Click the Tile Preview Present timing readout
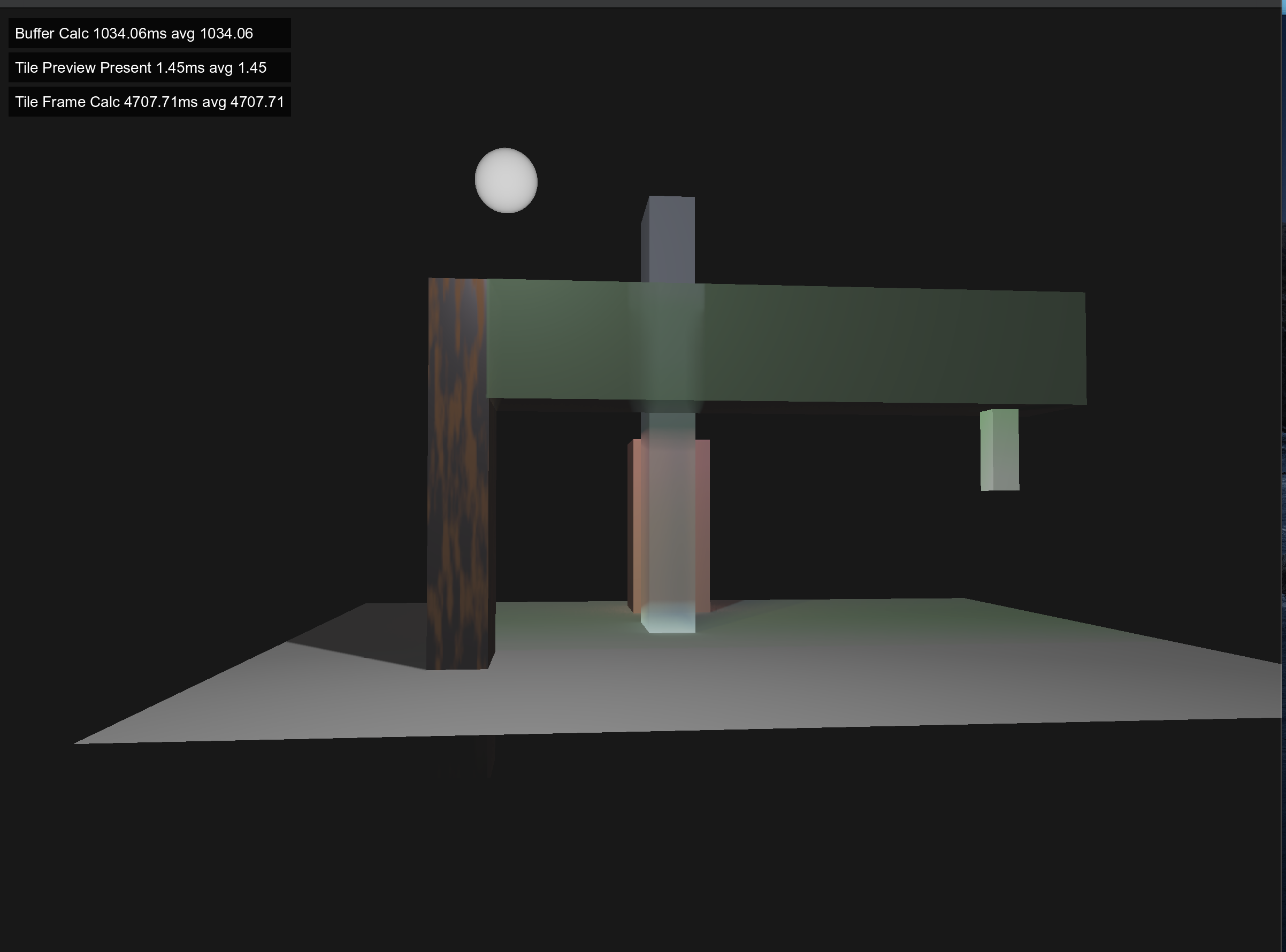 [x=149, y=67]
